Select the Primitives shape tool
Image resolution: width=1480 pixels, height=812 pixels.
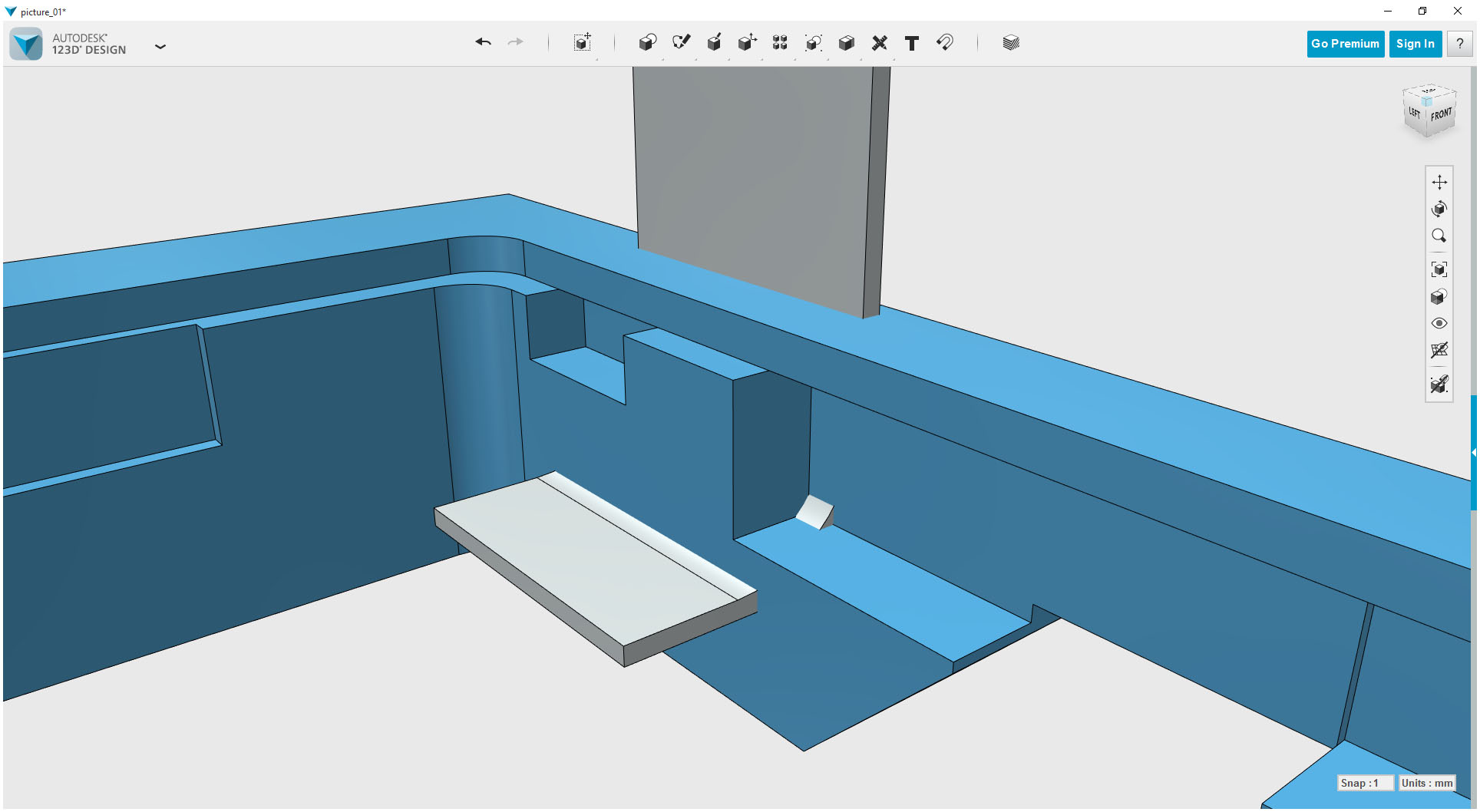647,43
